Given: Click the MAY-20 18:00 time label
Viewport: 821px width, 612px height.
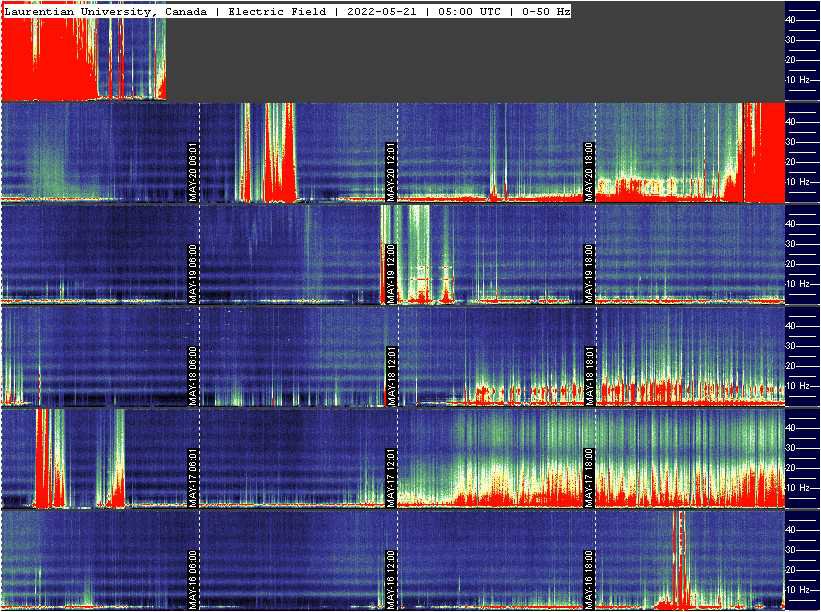Looking at the screenshot, I should click(x=590, y=172).
